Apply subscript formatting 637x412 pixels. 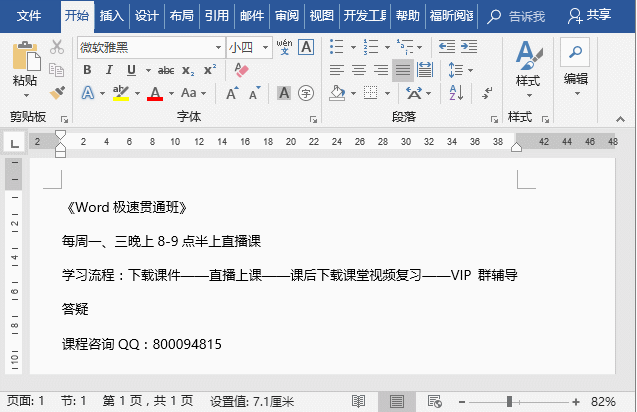(188, 70)
